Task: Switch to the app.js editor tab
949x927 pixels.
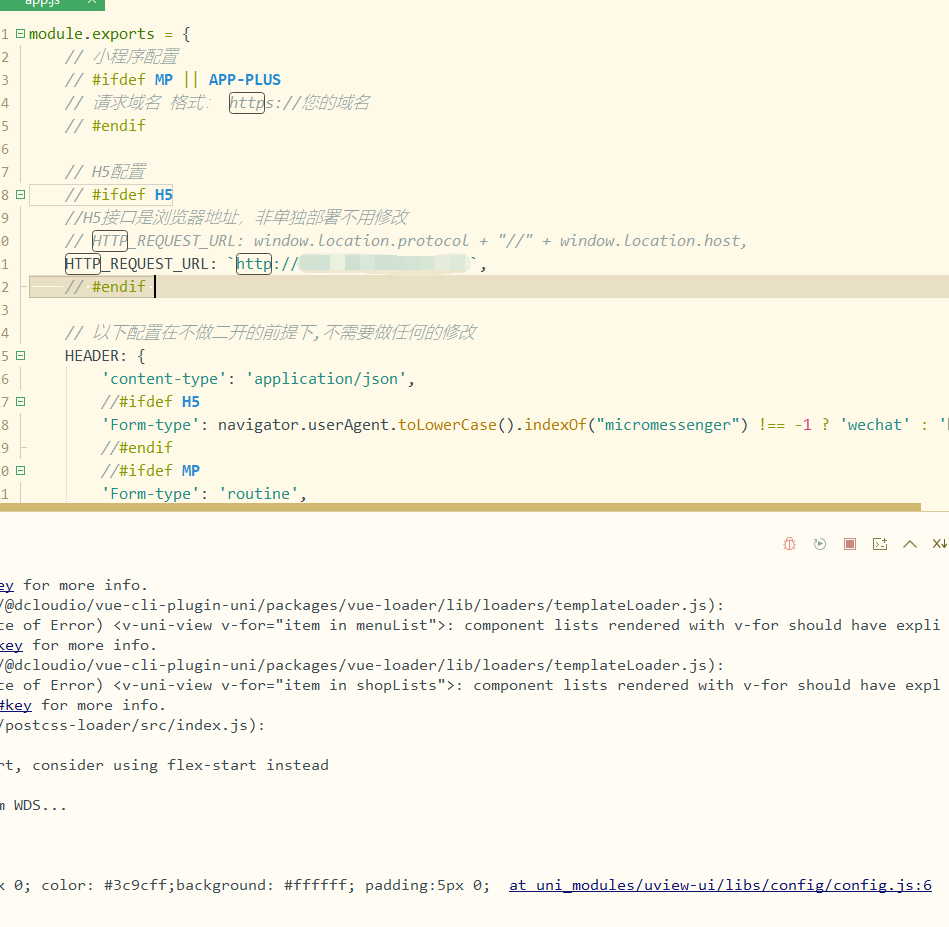Action: click(x=52, y=3)
